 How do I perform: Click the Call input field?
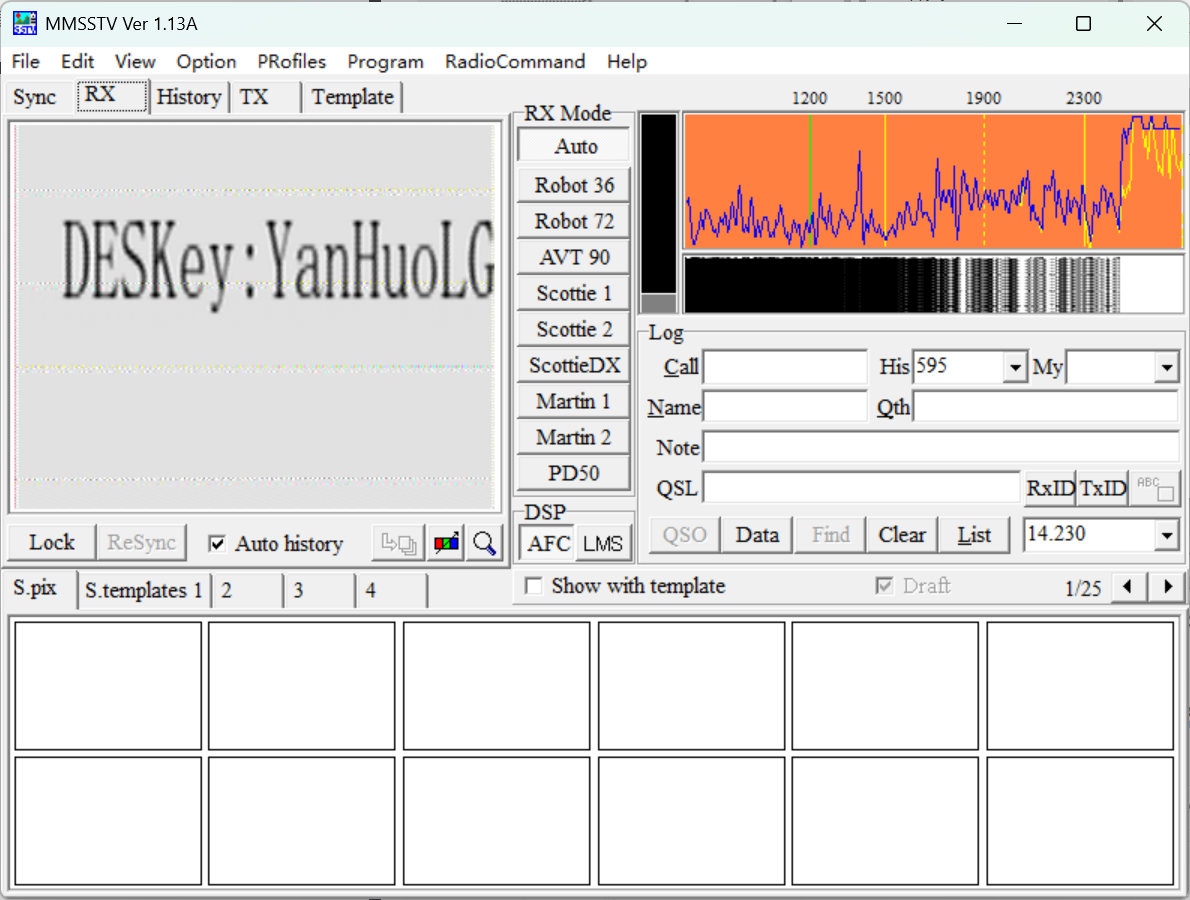pos(785,367)
